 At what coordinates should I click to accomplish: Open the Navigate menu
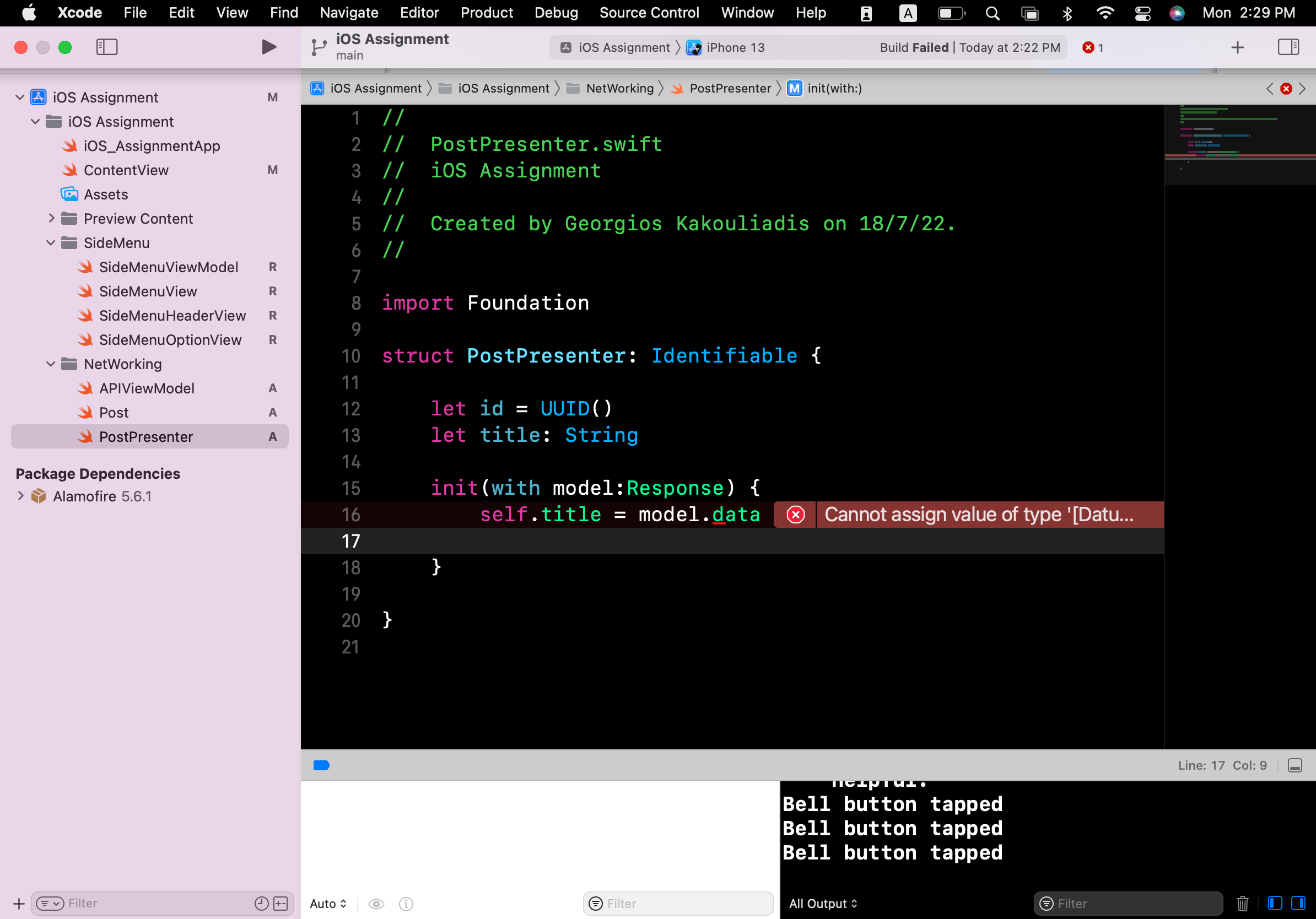(349, 13)
